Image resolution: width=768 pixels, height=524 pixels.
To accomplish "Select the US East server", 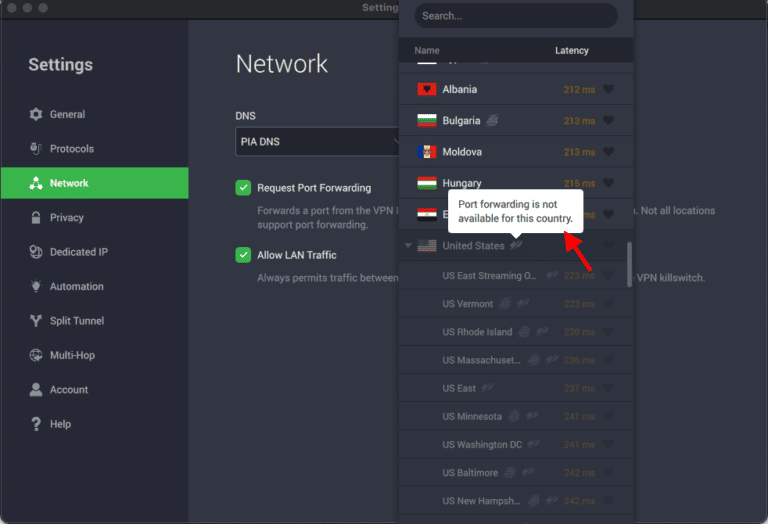I will (516, 388).
